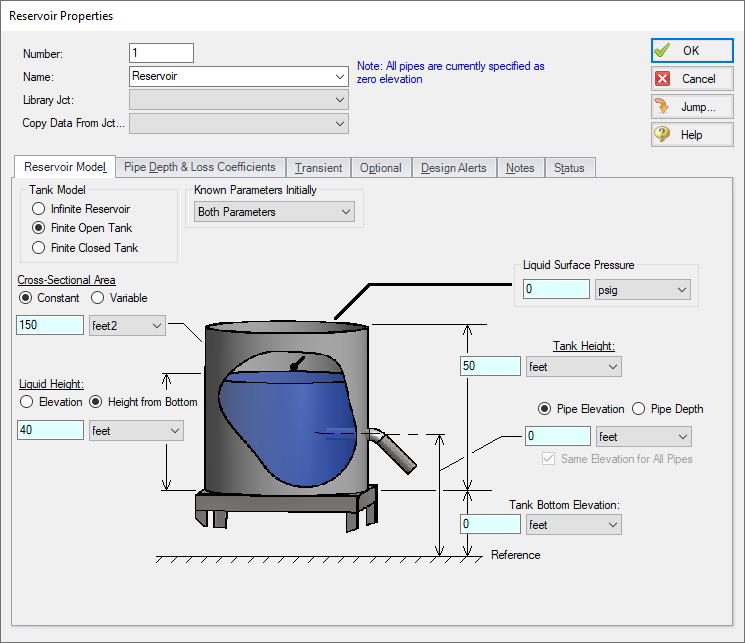The width and height of the screenshot is (745, 643).
Task: Click the Jump arrow icon
Action: (662, 107)
